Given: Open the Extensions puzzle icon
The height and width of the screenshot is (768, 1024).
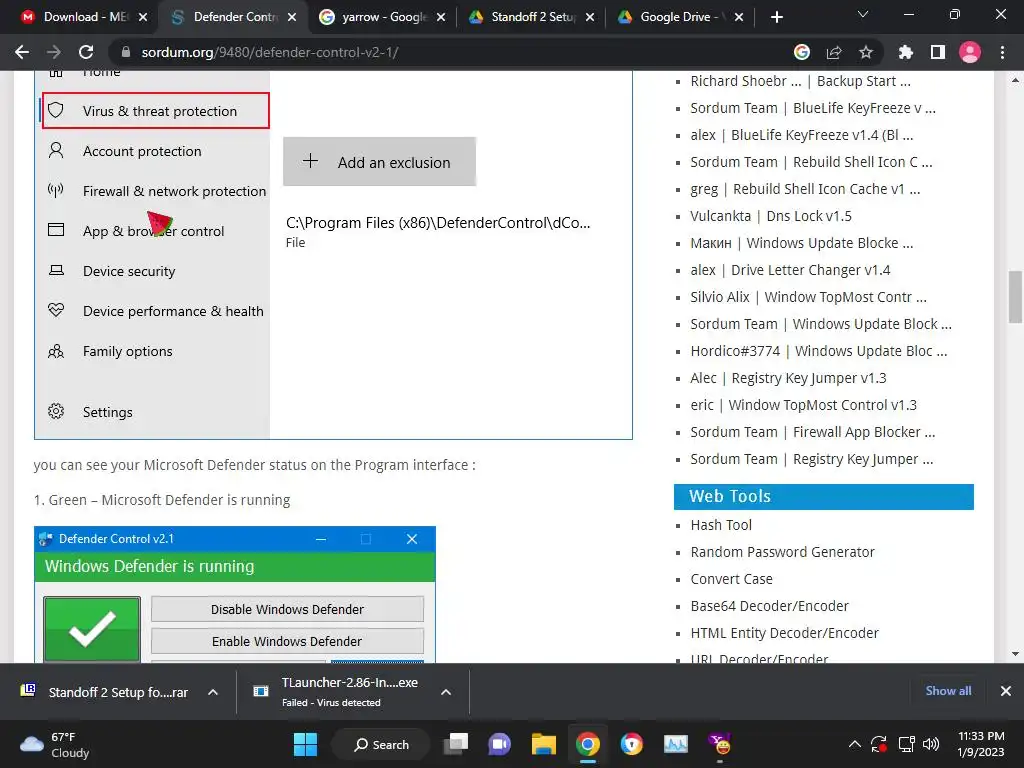Looking at the screenshot, I should coord(906,52).
